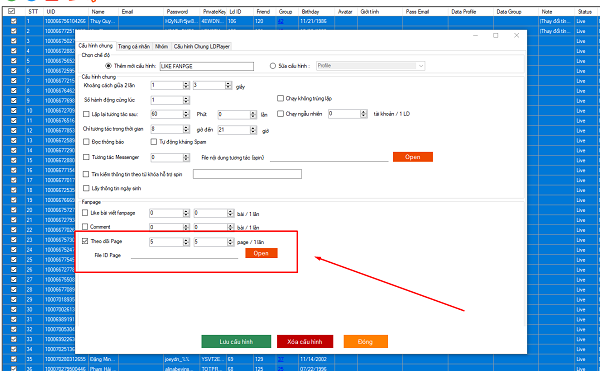Select the Cấu hình chung tab
600x371 pixels.
(x=96, y=46)
